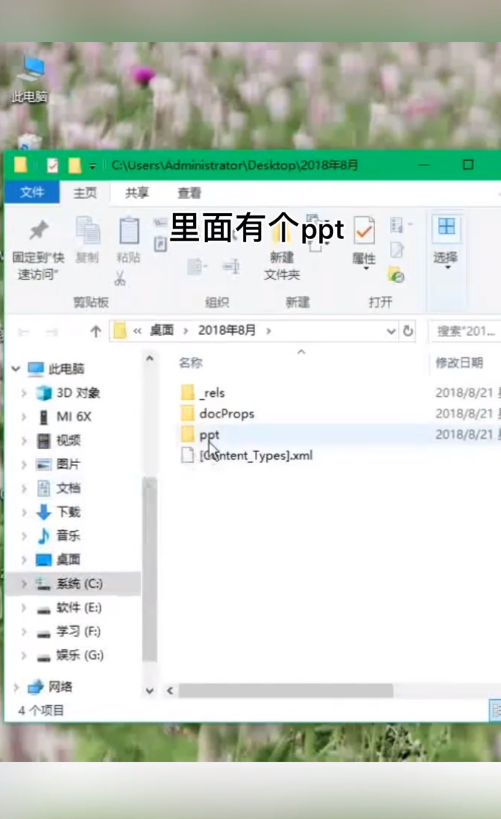Viewport: 501px width, 819px height.
Task: Switch to the 查看 ribbon tab
Action: tap(189, 193)
